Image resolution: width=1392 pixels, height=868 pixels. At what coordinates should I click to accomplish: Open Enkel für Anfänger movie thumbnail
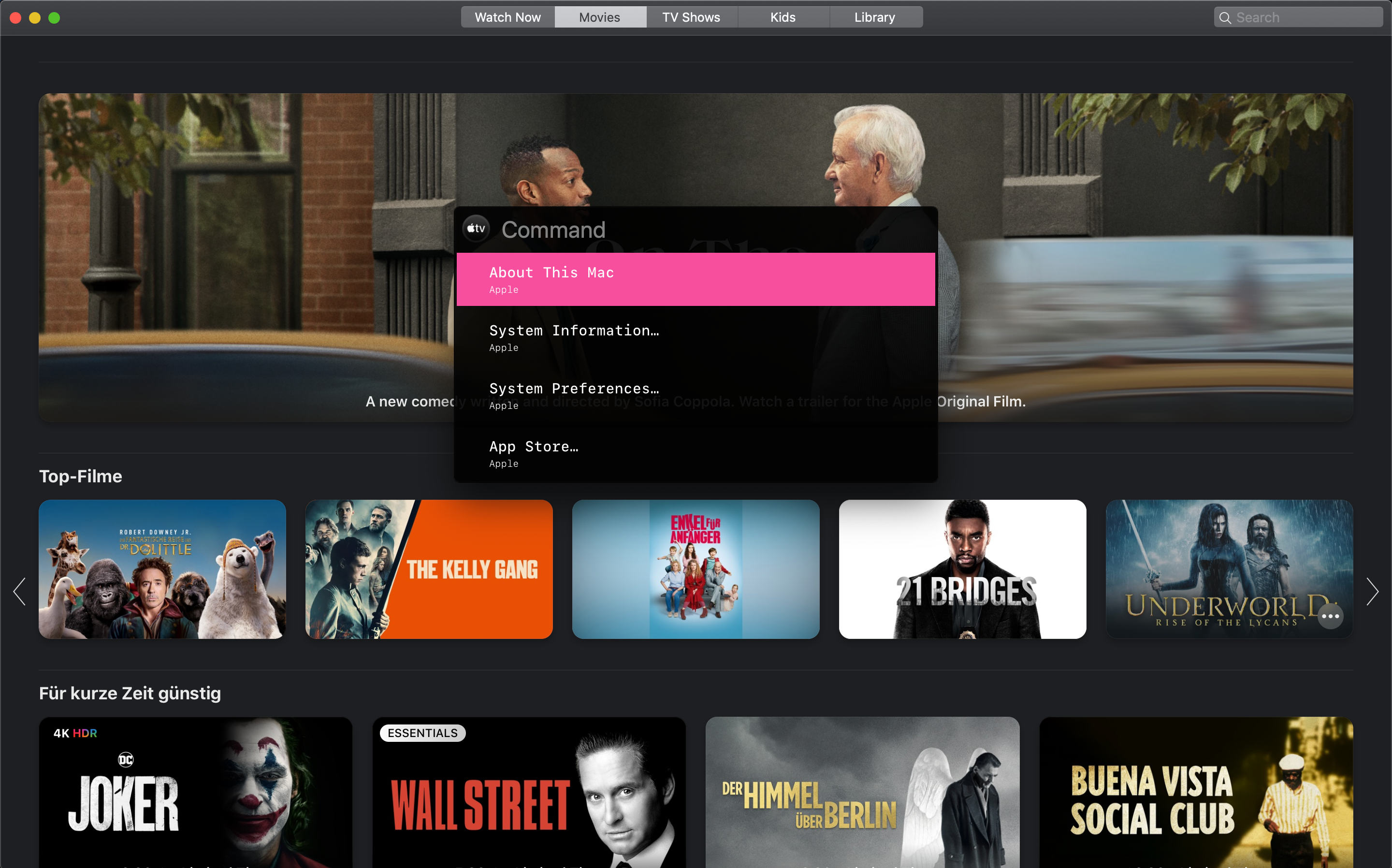[696, 569]
